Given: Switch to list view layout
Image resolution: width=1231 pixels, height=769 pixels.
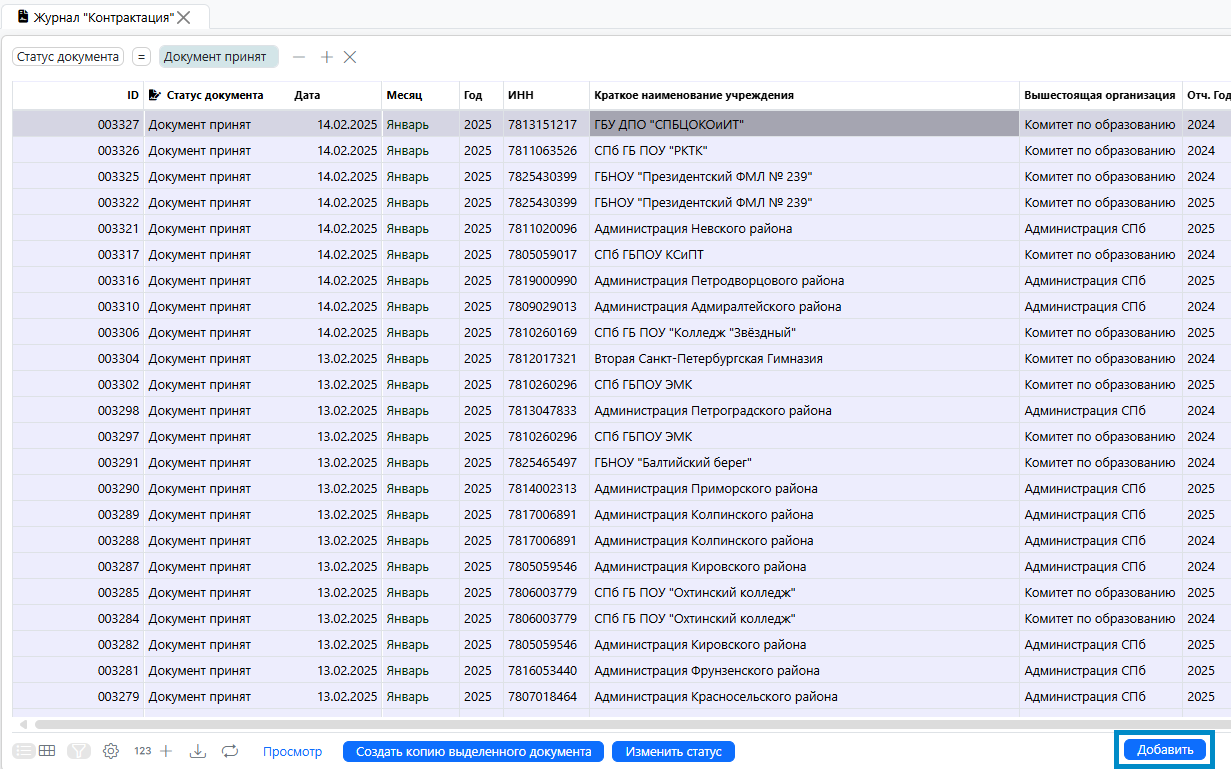Looking at the screenshot, I should tap(23, 751).
